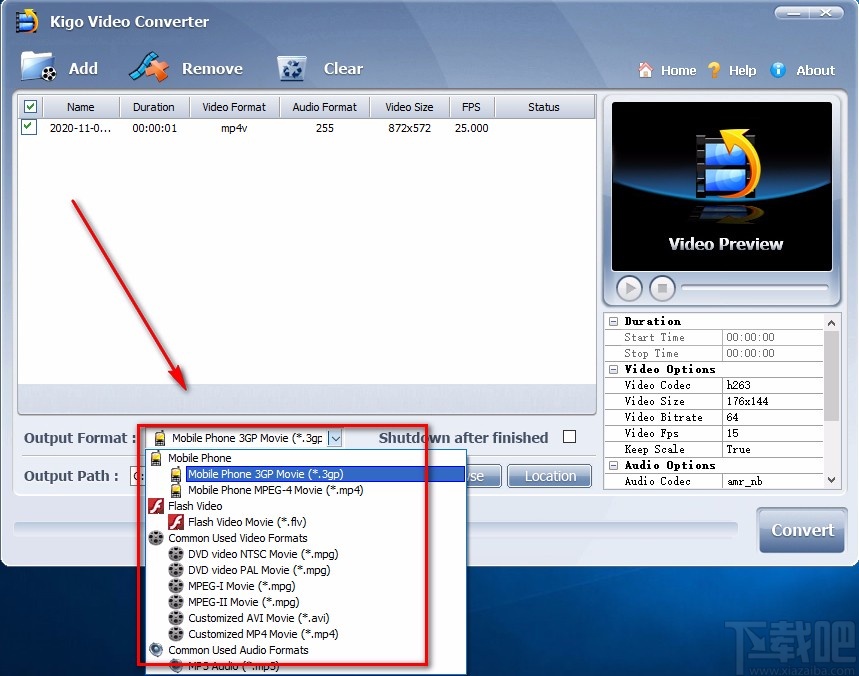
Task: Click the Flash Video category icon
Action: (x=156, y=506)
